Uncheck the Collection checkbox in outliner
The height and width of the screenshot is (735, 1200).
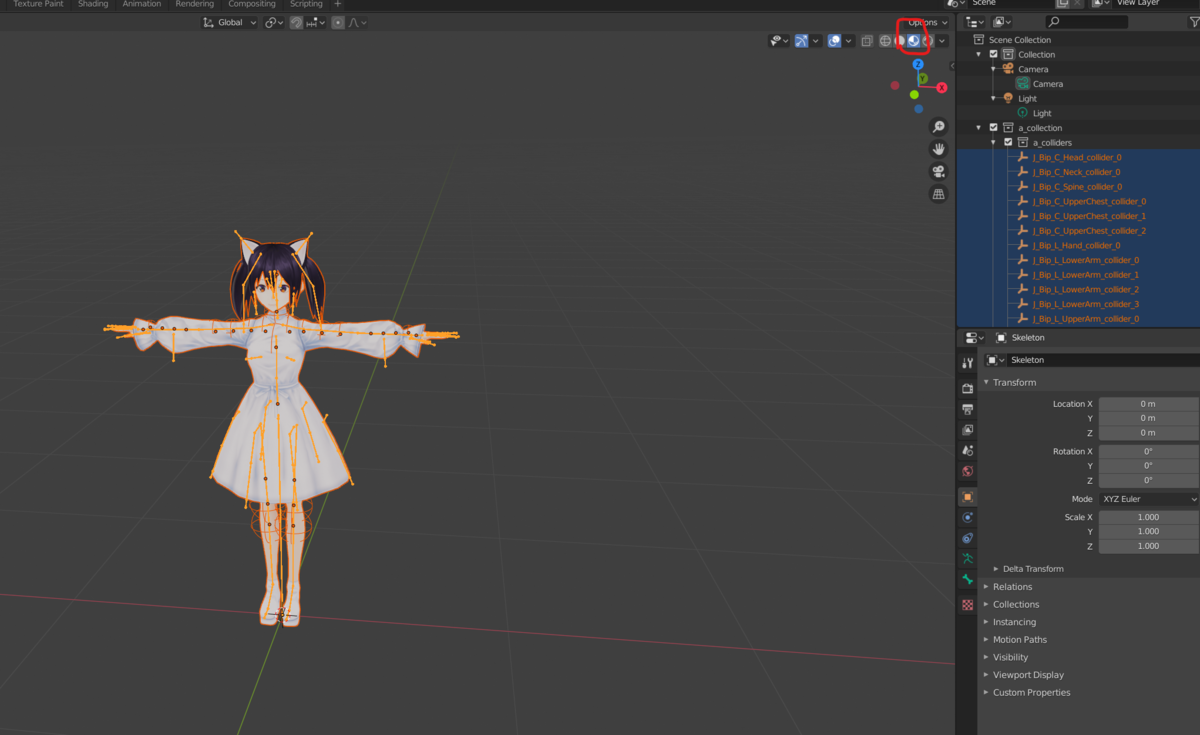(x=993, y=54)
